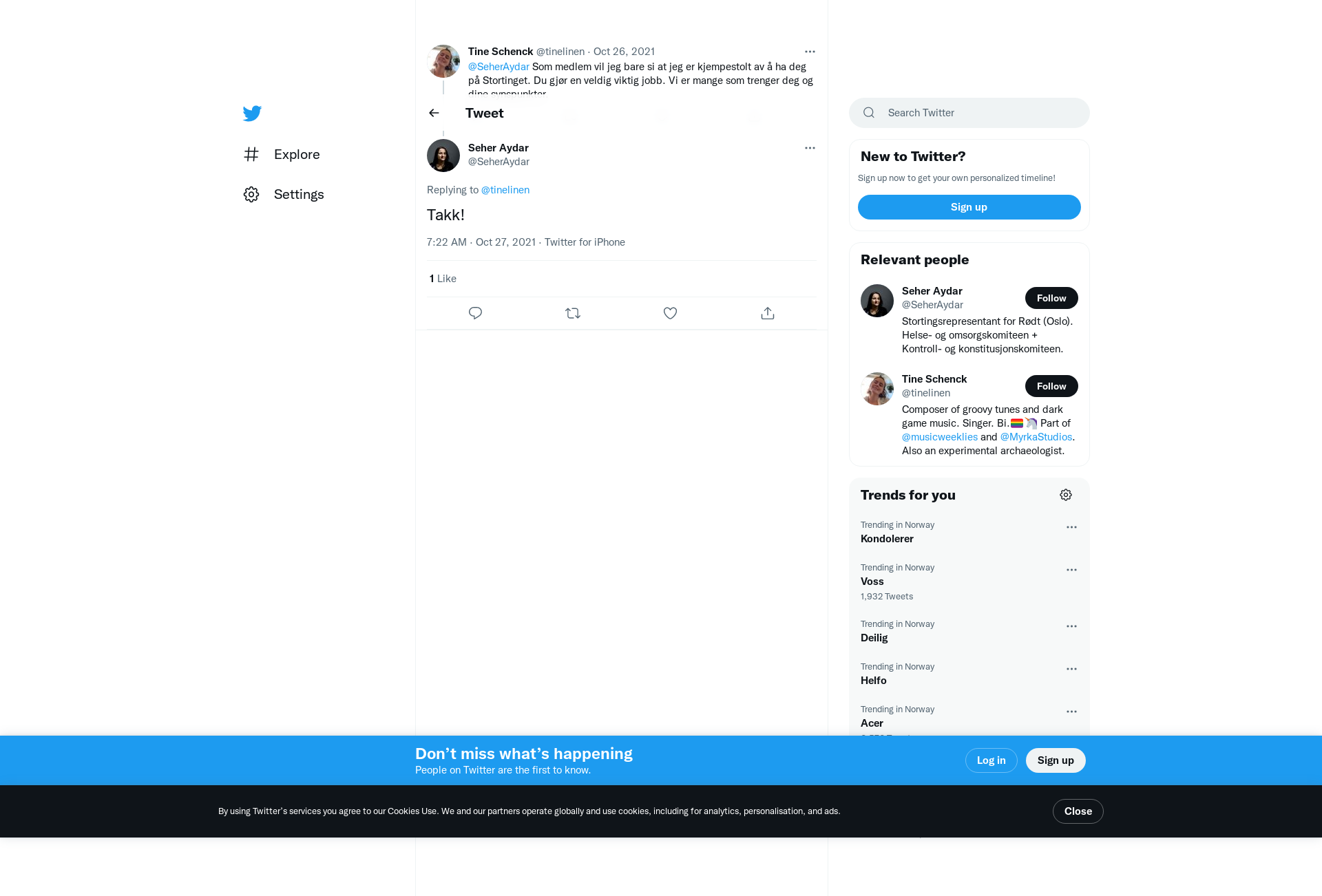Open Seher Aydar's avatar in the tweet
1322x896 pixels.
click(443, 156)
